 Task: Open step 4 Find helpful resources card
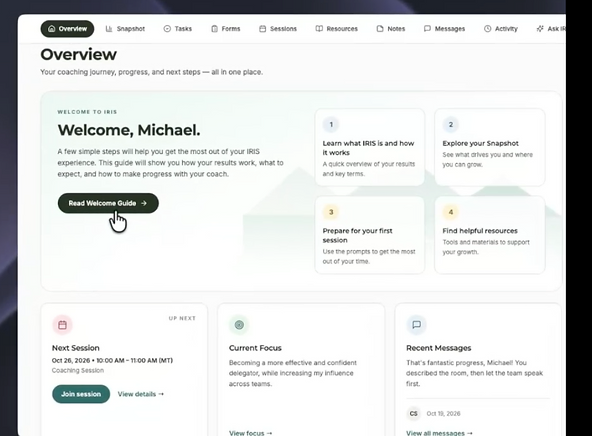(490, 235)
